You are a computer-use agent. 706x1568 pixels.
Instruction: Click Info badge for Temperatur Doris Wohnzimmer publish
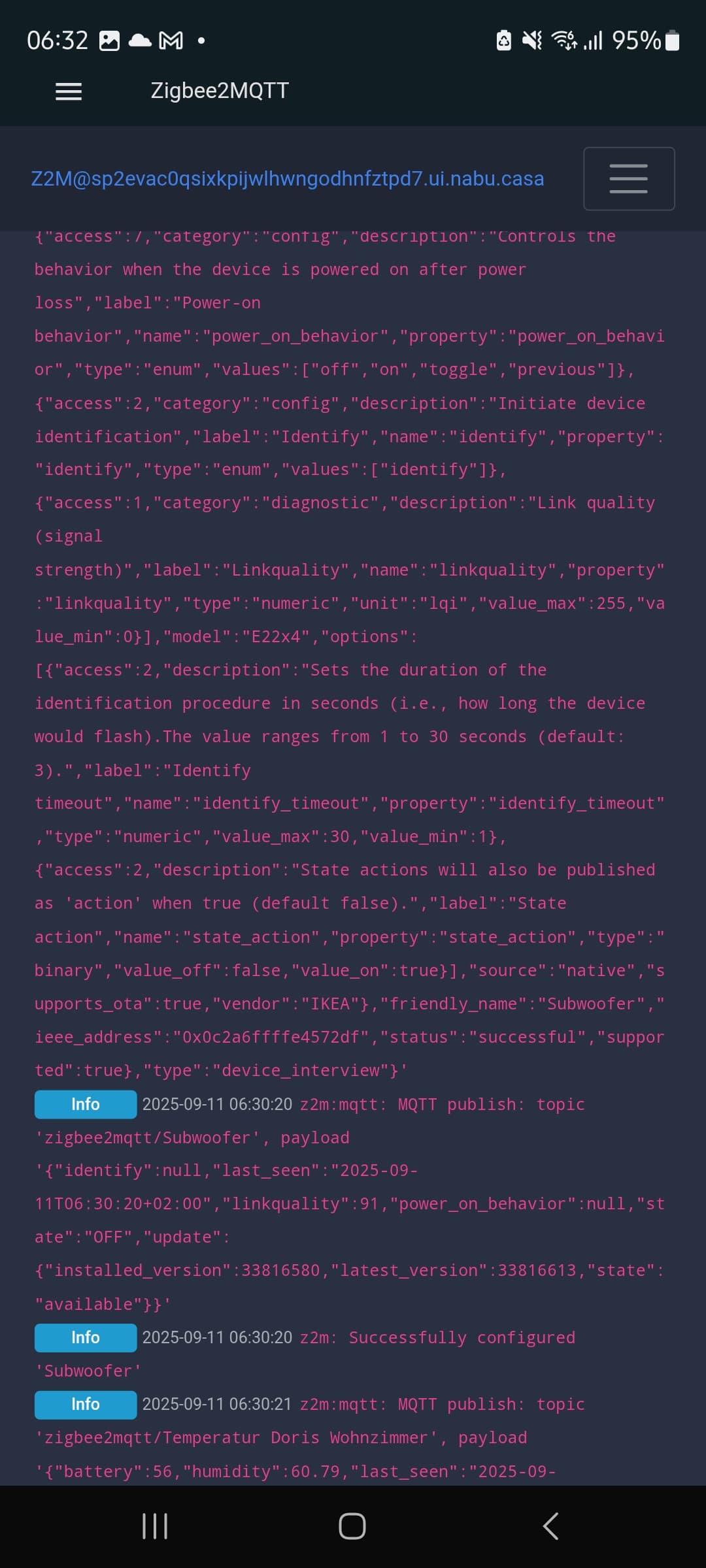click(86, 1404)
